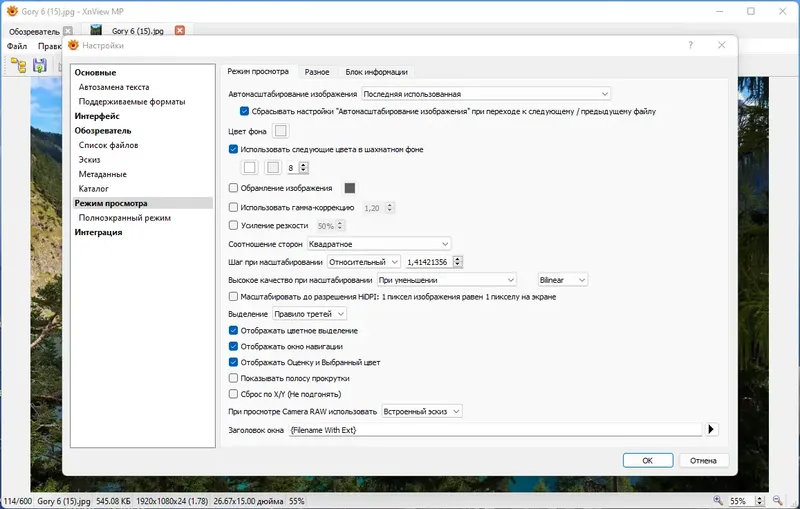Open the Файл menu
Viewport: 800px width, 509px height.
[17, 46]
